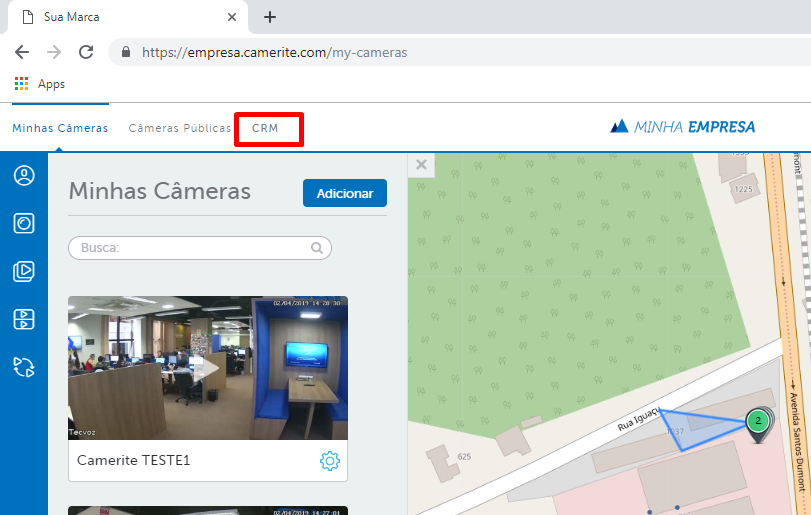Image resolution: width=811 pixels, height=515 pixels.
Task: Click the browser address bar URL
Action: (275, 52)
